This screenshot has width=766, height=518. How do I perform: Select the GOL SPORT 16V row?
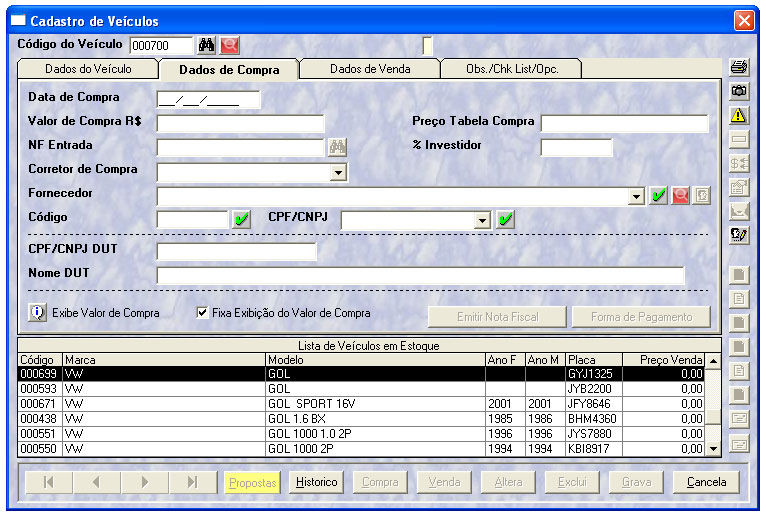pos(362,404)
